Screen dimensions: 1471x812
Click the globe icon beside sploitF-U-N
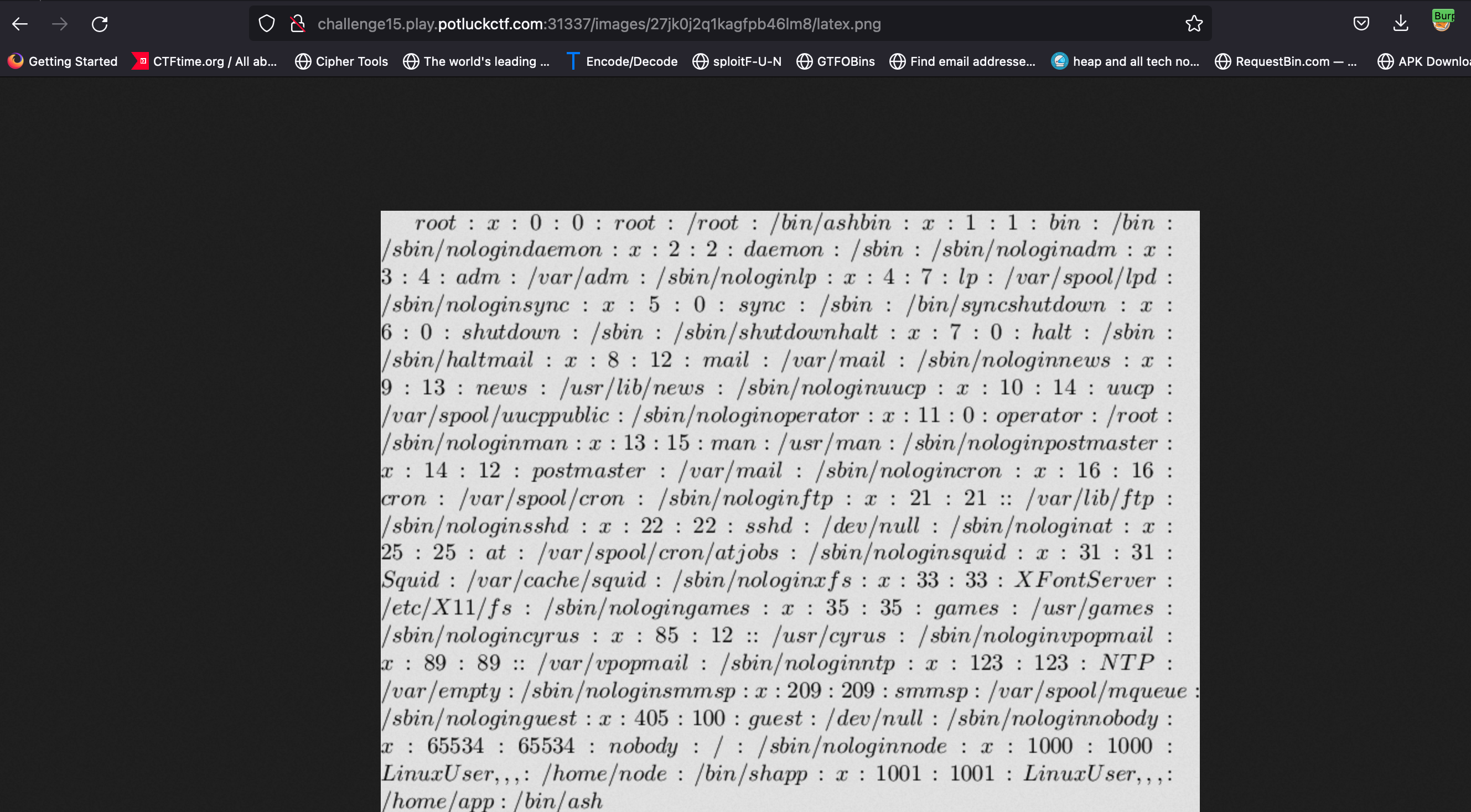(700, 61)
